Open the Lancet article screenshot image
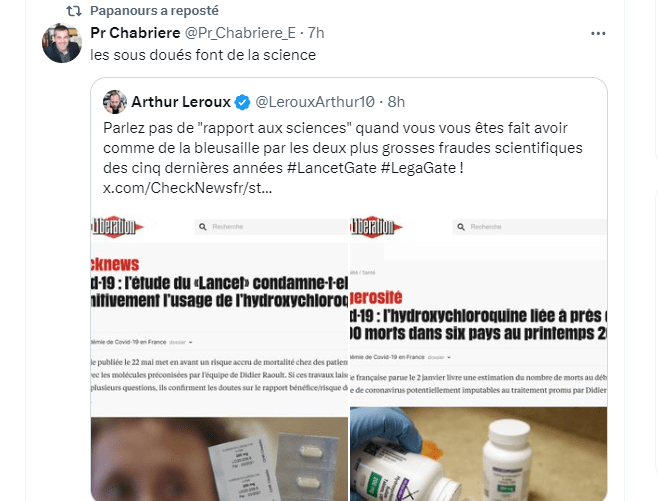 pos(219,357)
